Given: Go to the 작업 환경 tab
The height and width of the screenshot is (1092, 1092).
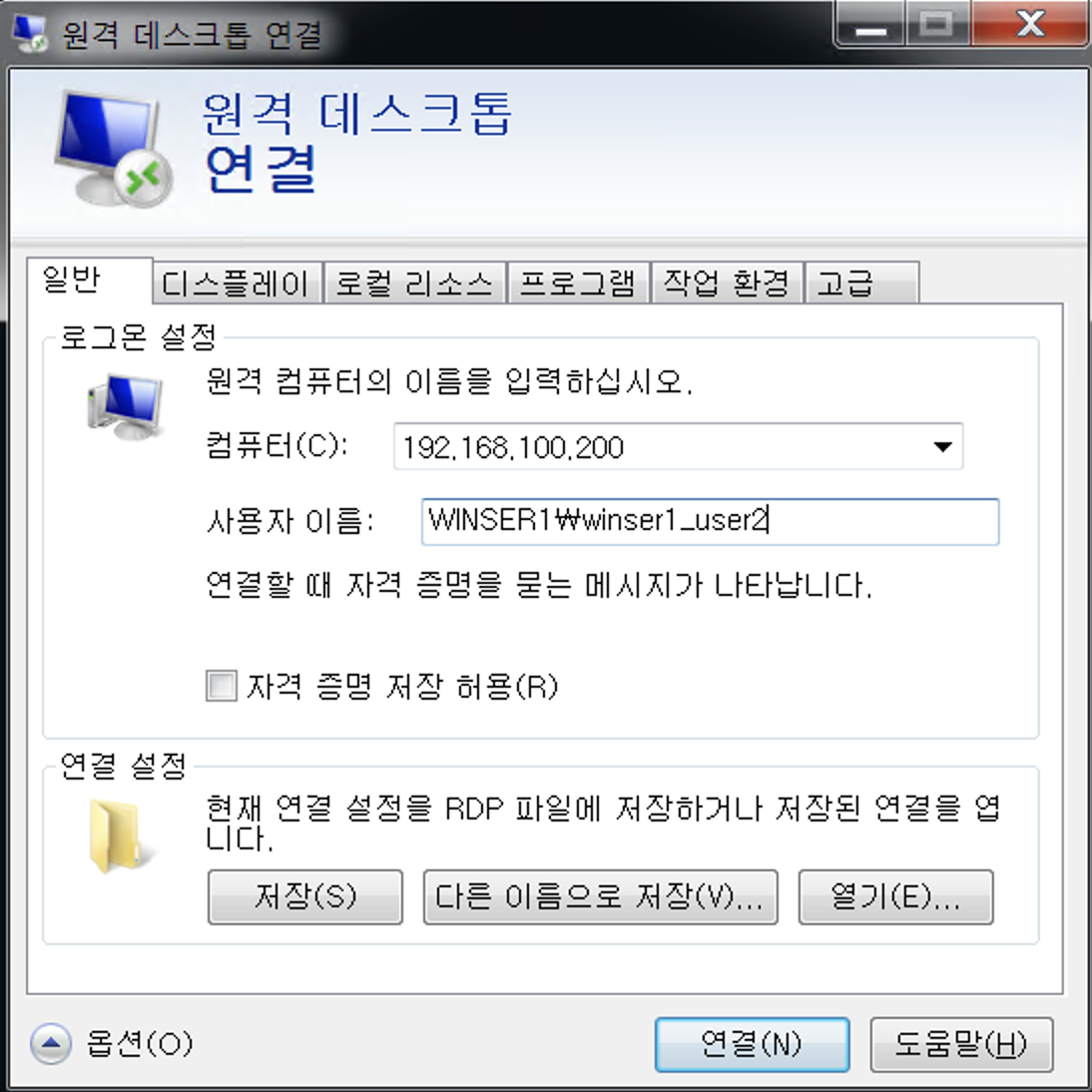Looking at the screenshot, I should point(727,282).
